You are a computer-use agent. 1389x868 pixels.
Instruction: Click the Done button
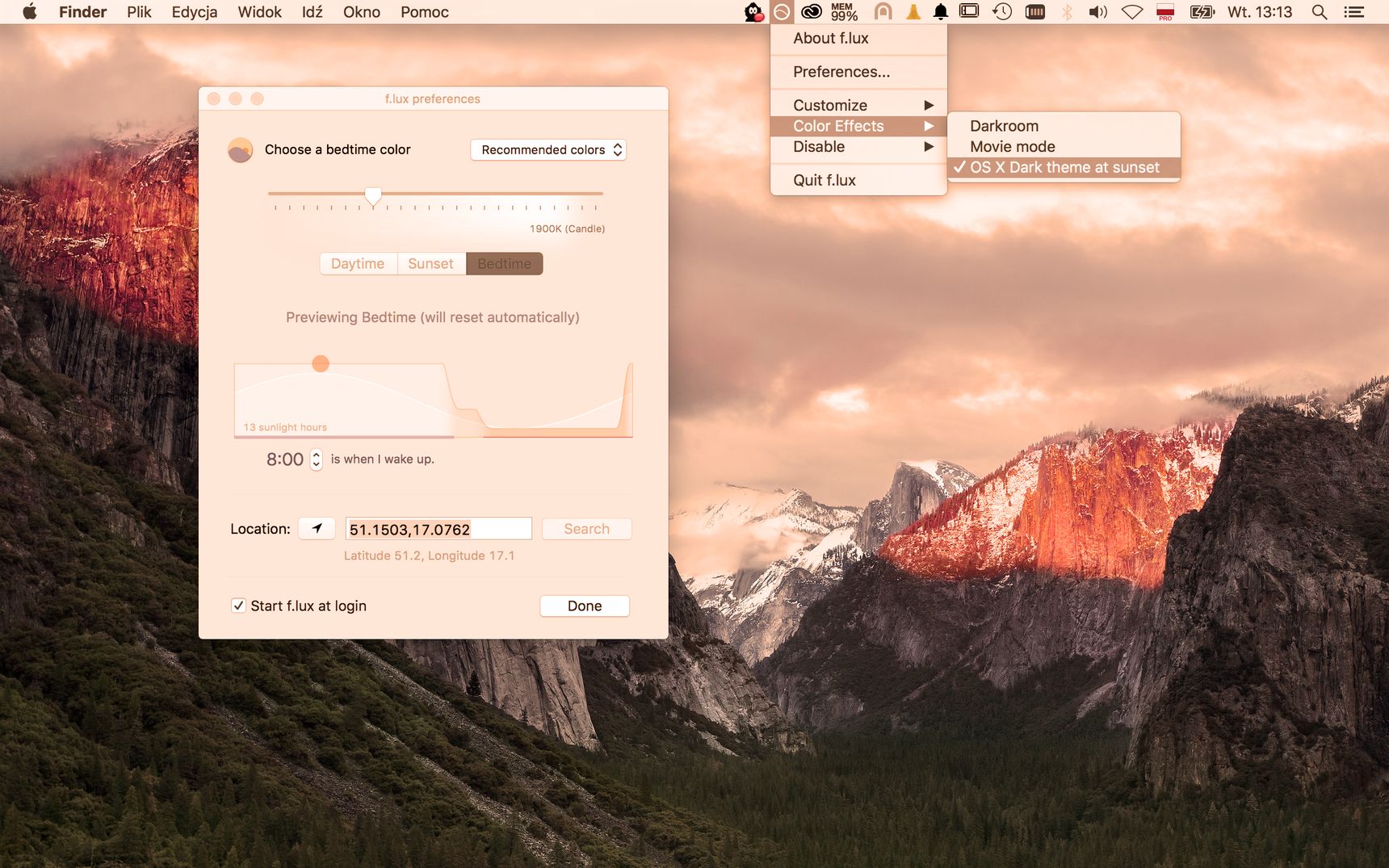pyautogui.click(x=585, y=606)
